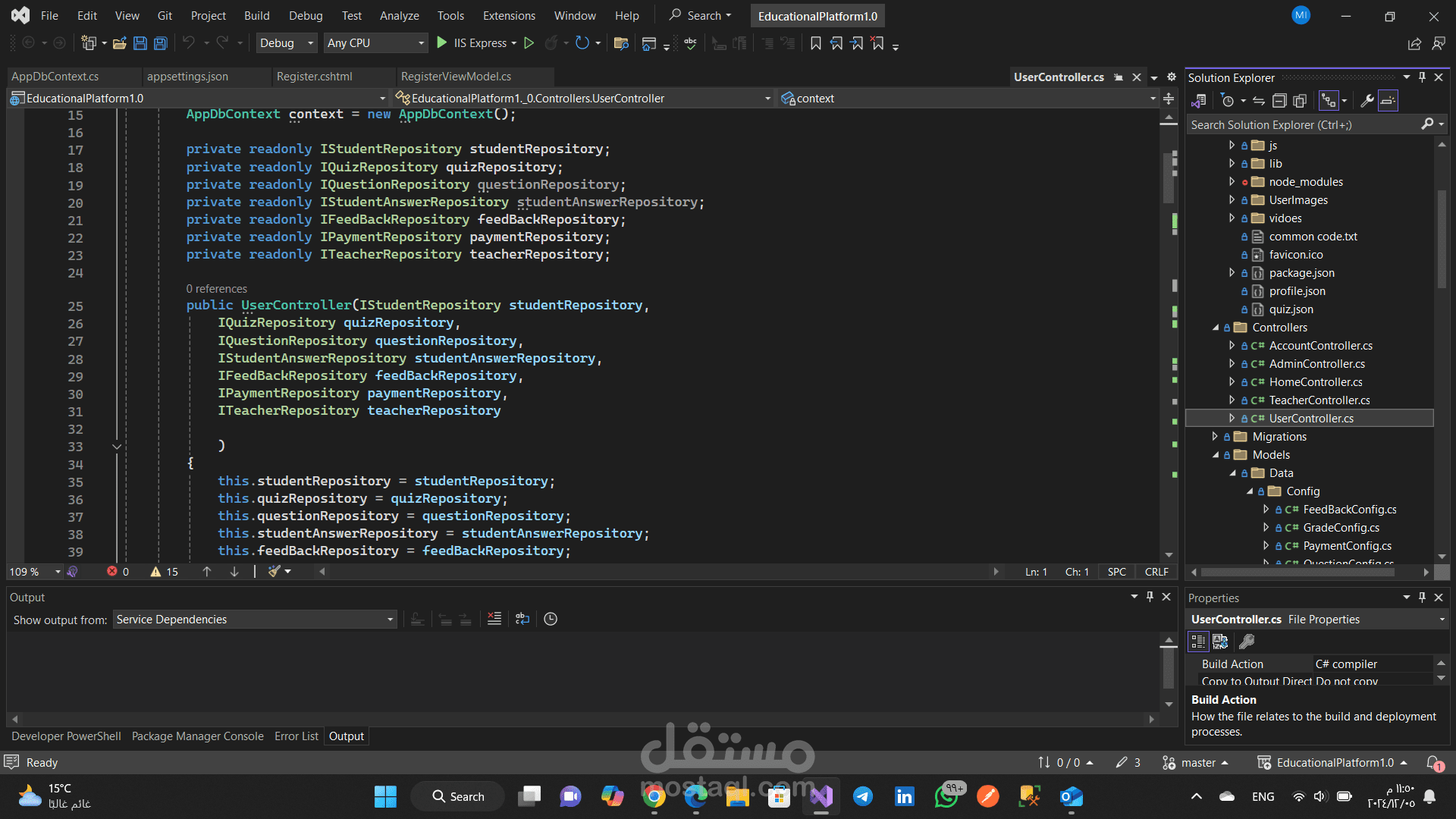Toggle pin on the UserController.cs tab
Image resolution: width=1456 pixels, height=819 pixels.
pos(1119,77)
